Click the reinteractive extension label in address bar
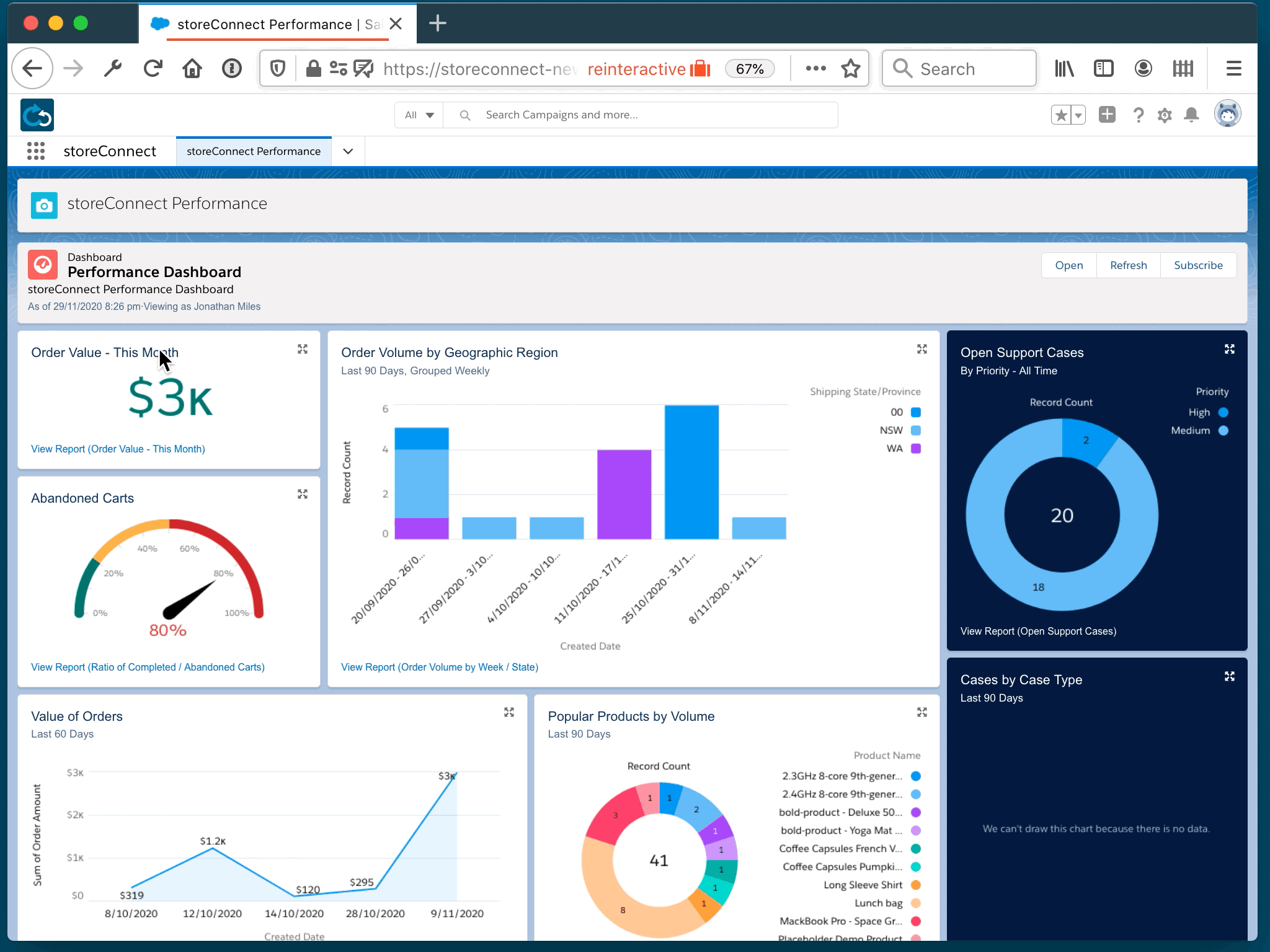 click(649, 69)
